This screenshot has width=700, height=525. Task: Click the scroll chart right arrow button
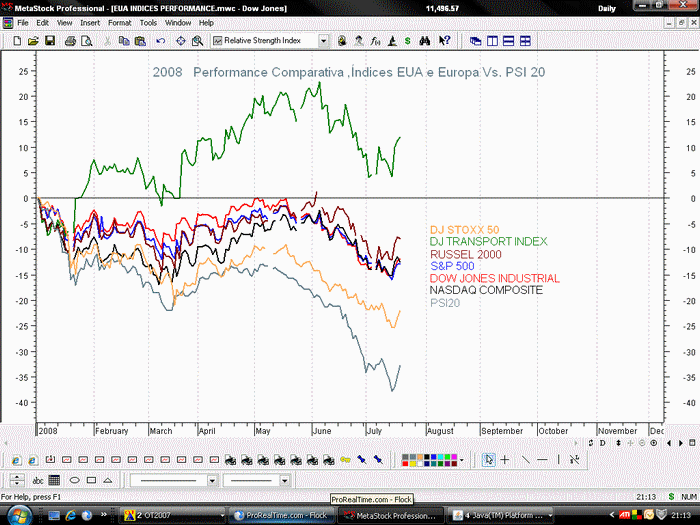(x=681, y=443)
